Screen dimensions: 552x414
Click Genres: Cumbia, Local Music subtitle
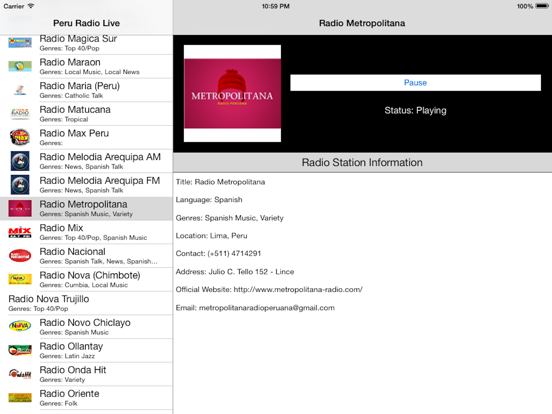[84, 285]
